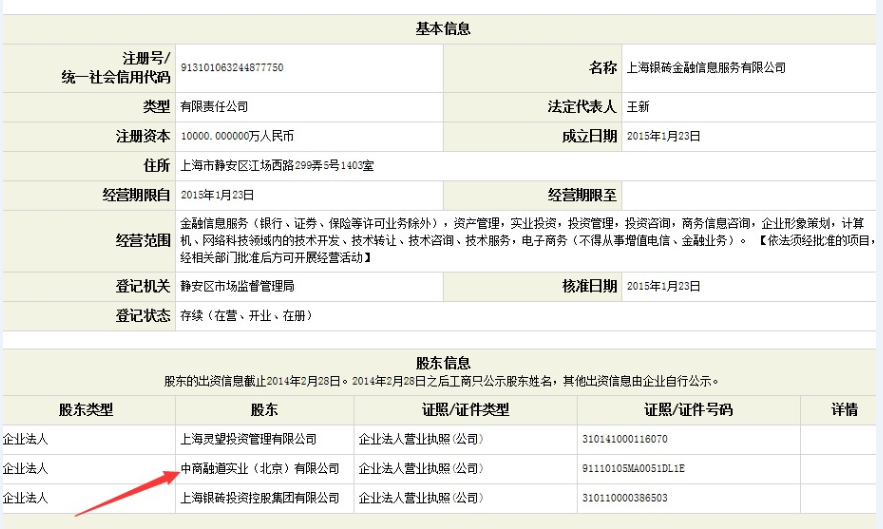Screen dimensions: 883x529
Task: Click the 股东类型 column header
Action: point(86,410)
